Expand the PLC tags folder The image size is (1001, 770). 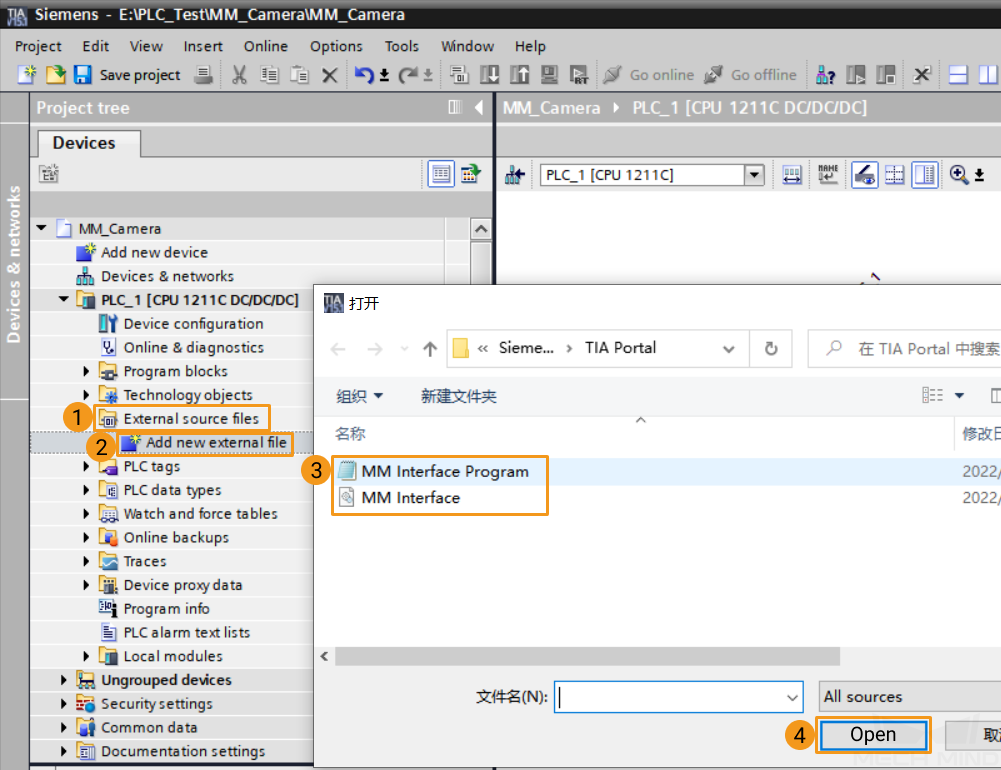(x=86, y=466)
